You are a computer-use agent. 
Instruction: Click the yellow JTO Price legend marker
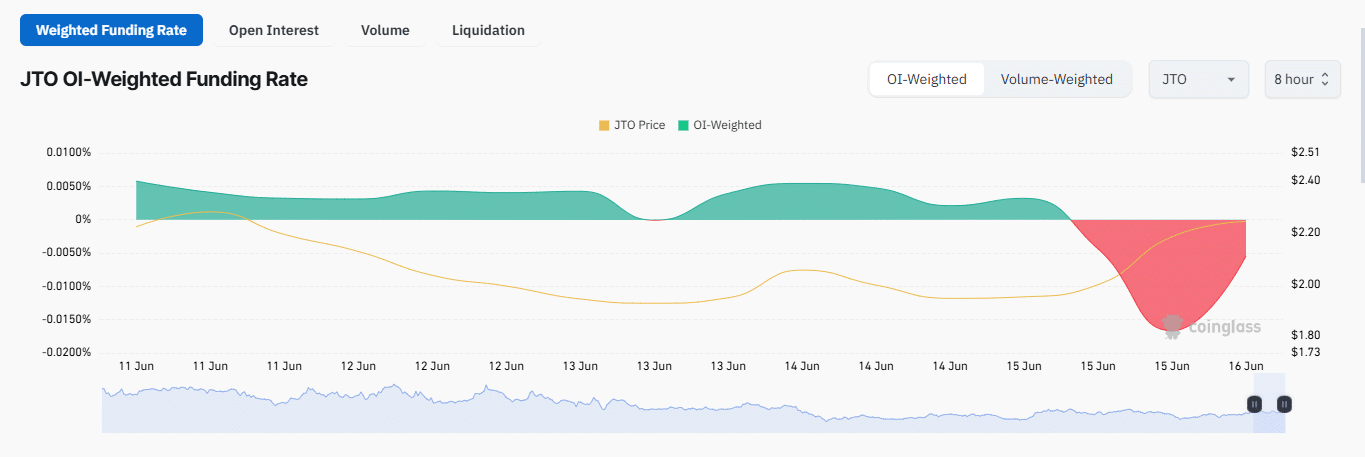[x=603, y=126]
